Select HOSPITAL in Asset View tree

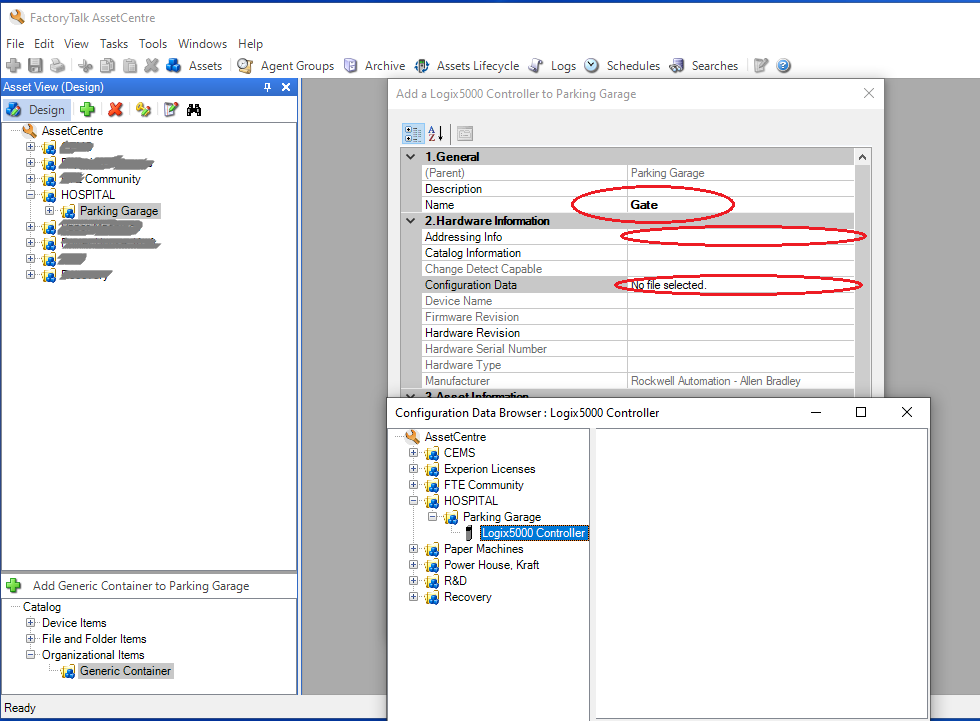88,195
